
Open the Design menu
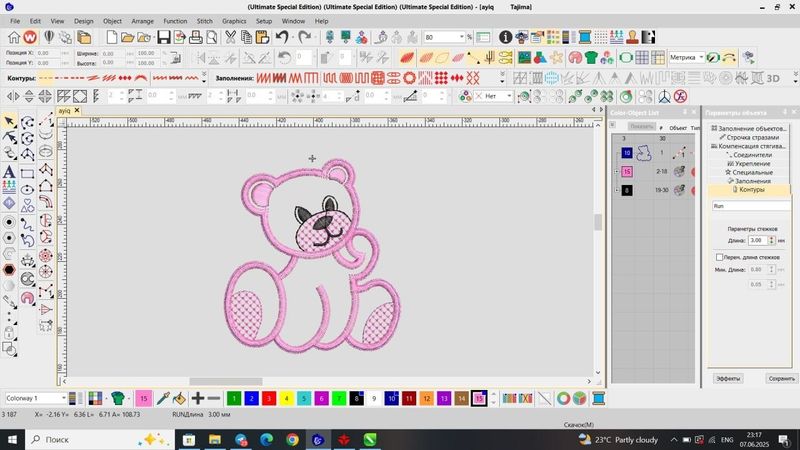(83, 21)
